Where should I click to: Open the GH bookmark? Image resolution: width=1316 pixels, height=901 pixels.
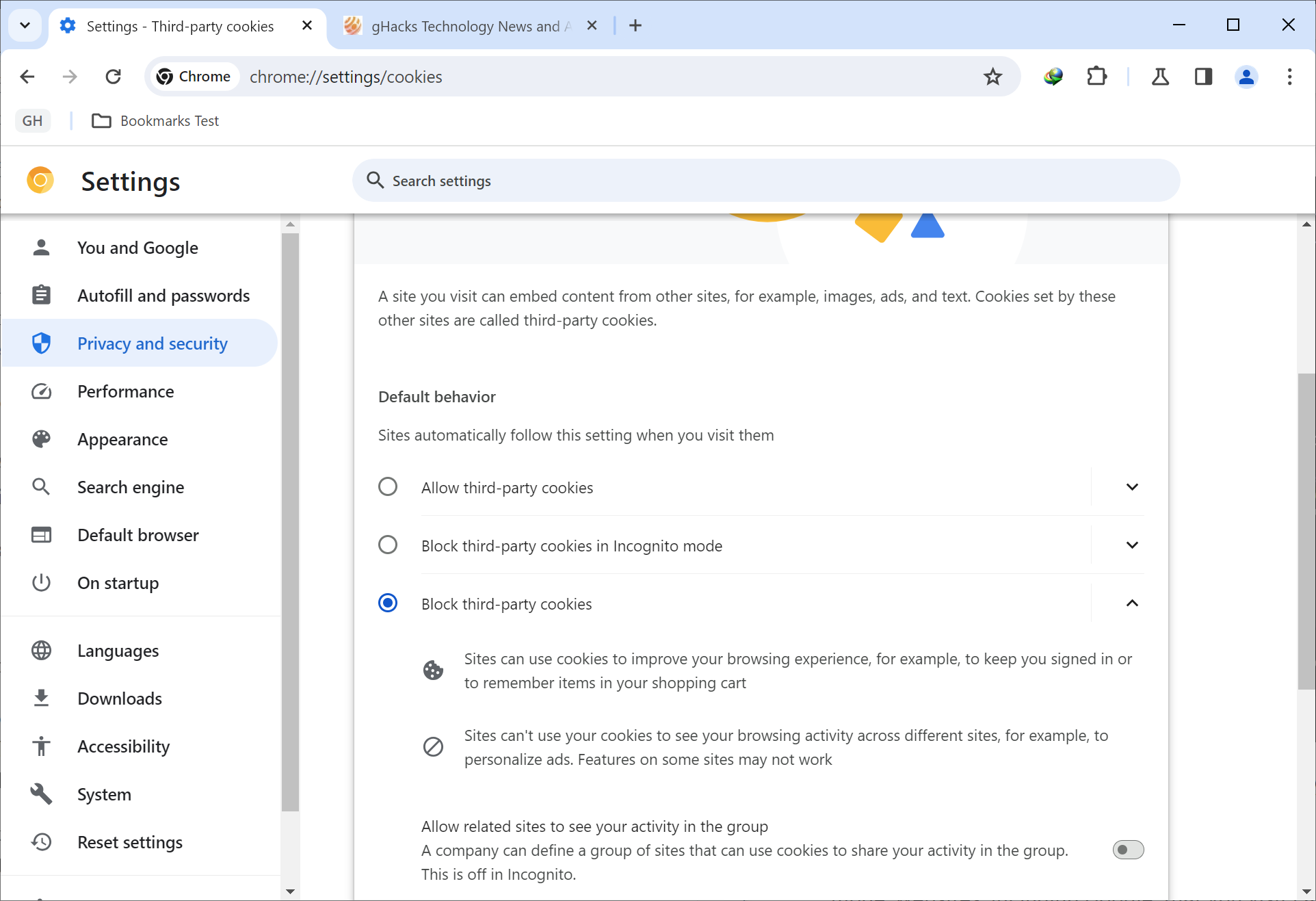33,121
